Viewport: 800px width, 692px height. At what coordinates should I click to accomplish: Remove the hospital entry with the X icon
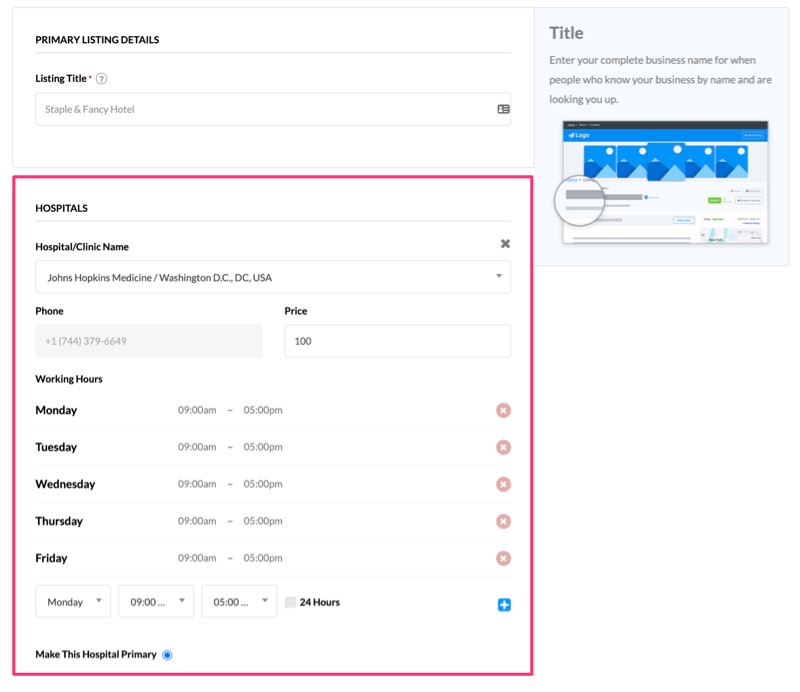pos(505,244)
